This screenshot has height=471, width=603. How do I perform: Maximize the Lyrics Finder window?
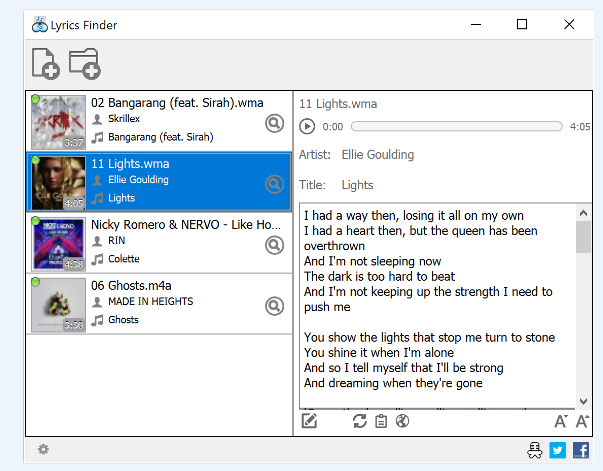tap(522, 25)
